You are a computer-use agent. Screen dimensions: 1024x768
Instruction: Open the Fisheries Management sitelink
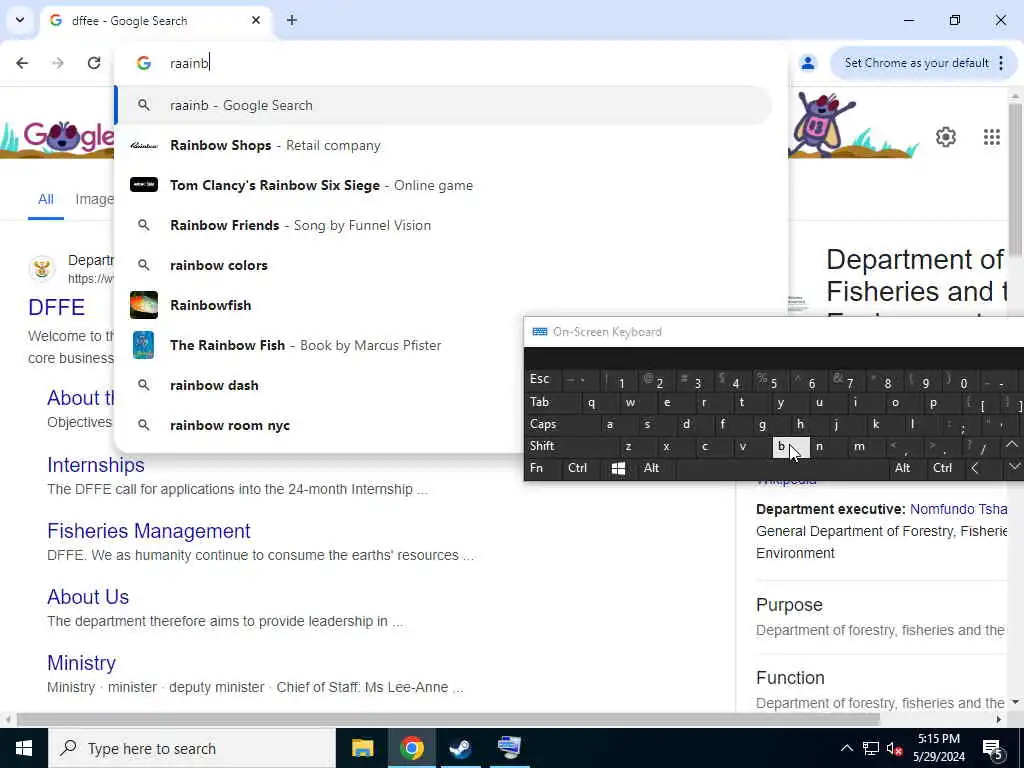(149, 531)
